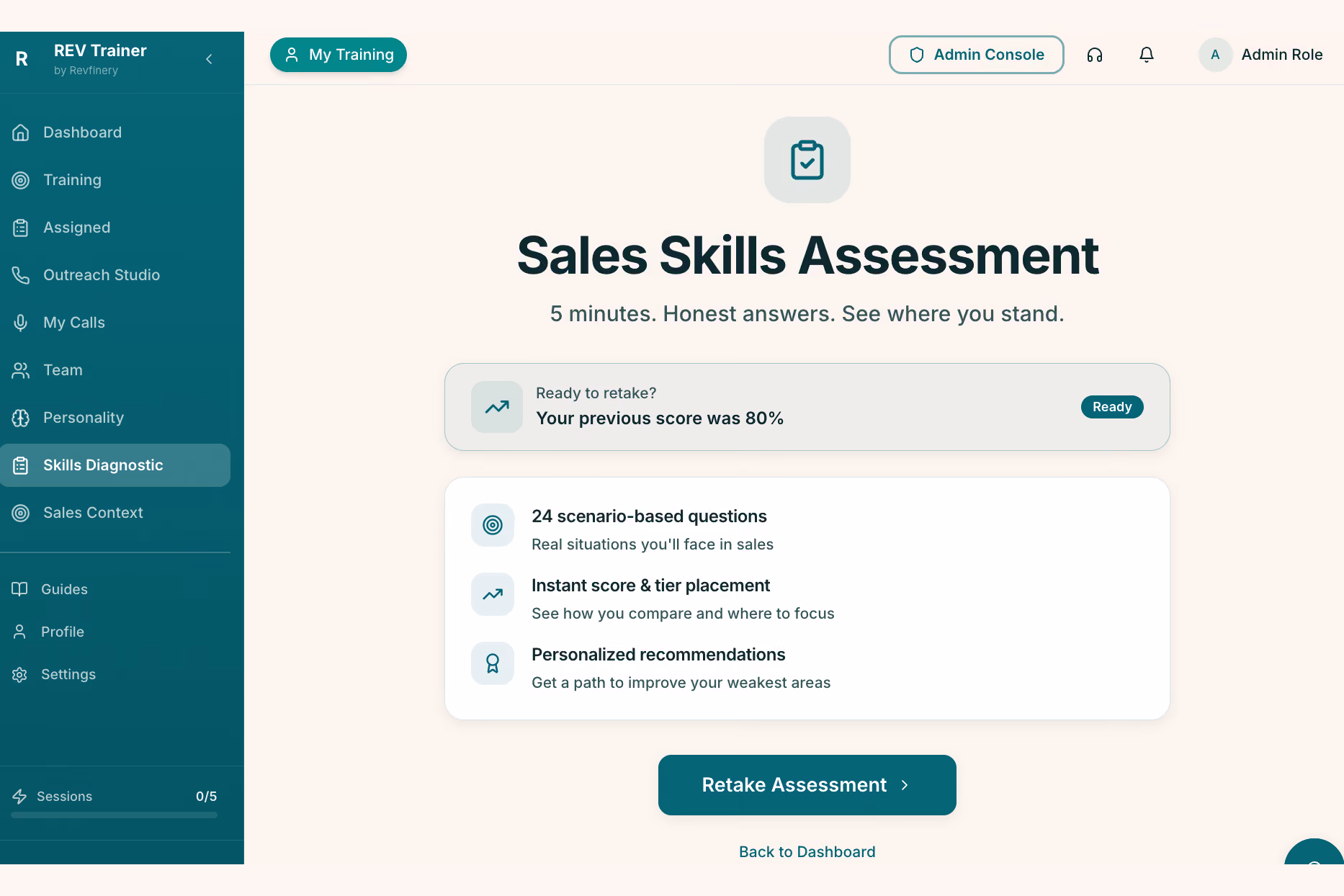1344x896 pixels.
Task: Open the Admin Role account menu
Action: 1261,55
